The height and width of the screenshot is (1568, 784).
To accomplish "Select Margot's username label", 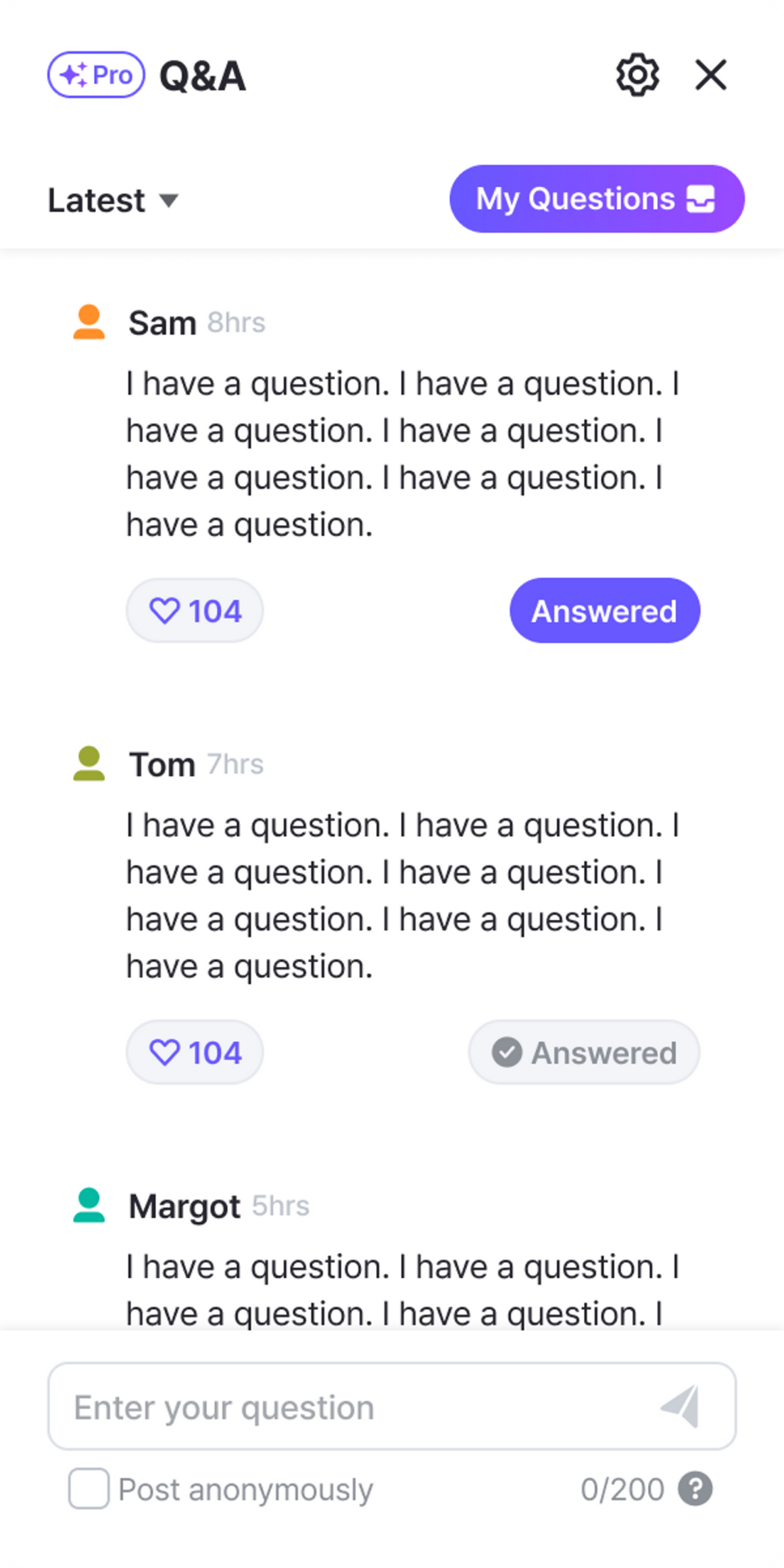I will point(185,1206).
